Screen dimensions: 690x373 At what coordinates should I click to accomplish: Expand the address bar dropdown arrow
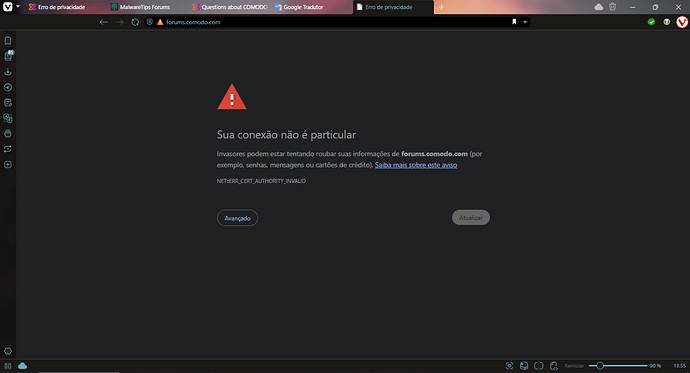525,22
